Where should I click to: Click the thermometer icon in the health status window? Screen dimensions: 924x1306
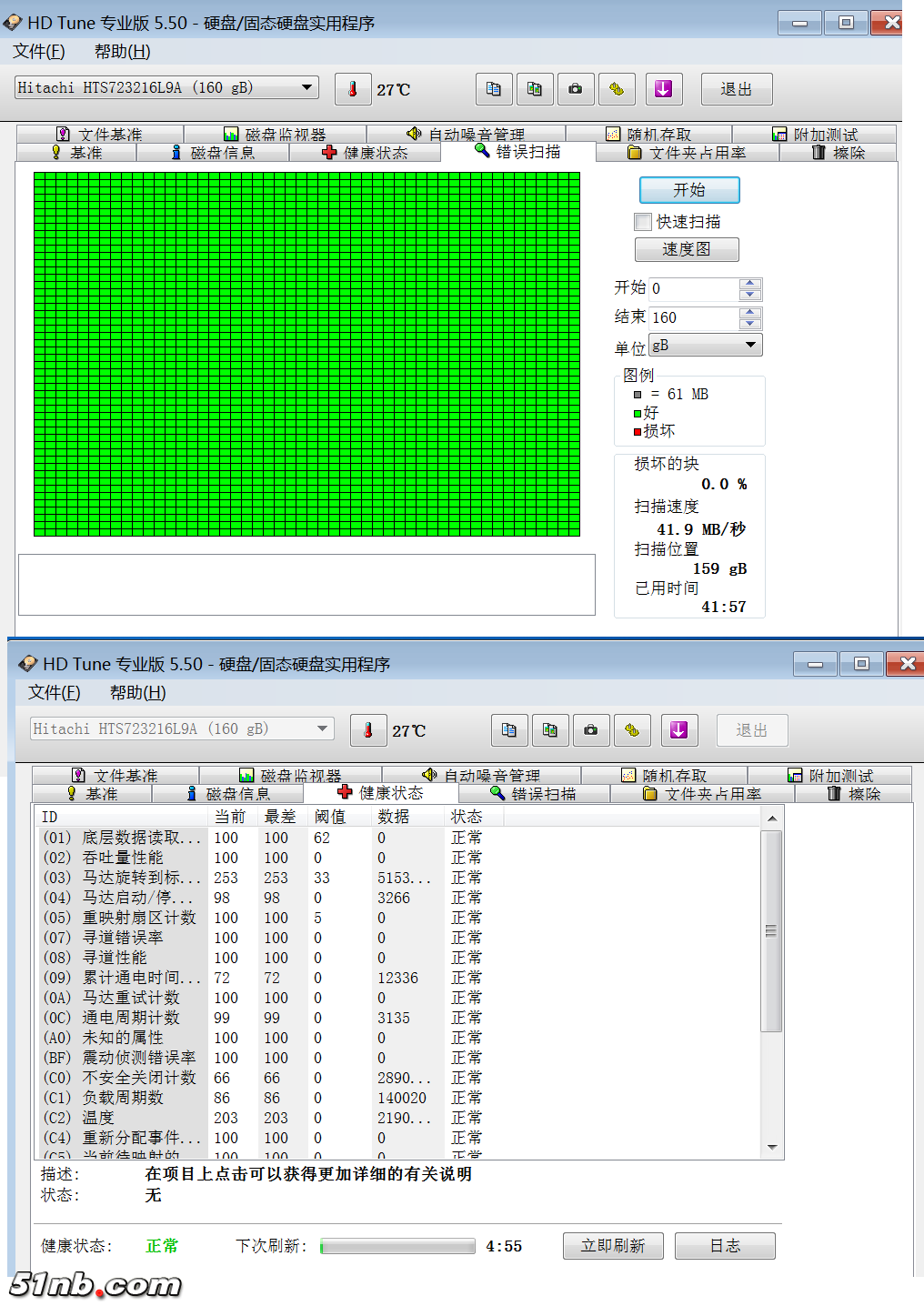click(x=367, y=730)
